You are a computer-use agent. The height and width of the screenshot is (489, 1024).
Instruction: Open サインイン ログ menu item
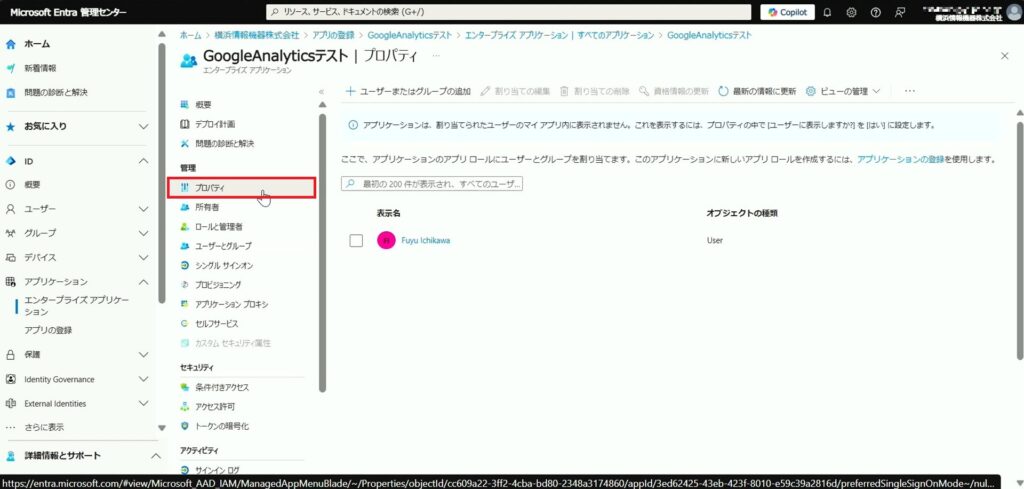(217, 470)
